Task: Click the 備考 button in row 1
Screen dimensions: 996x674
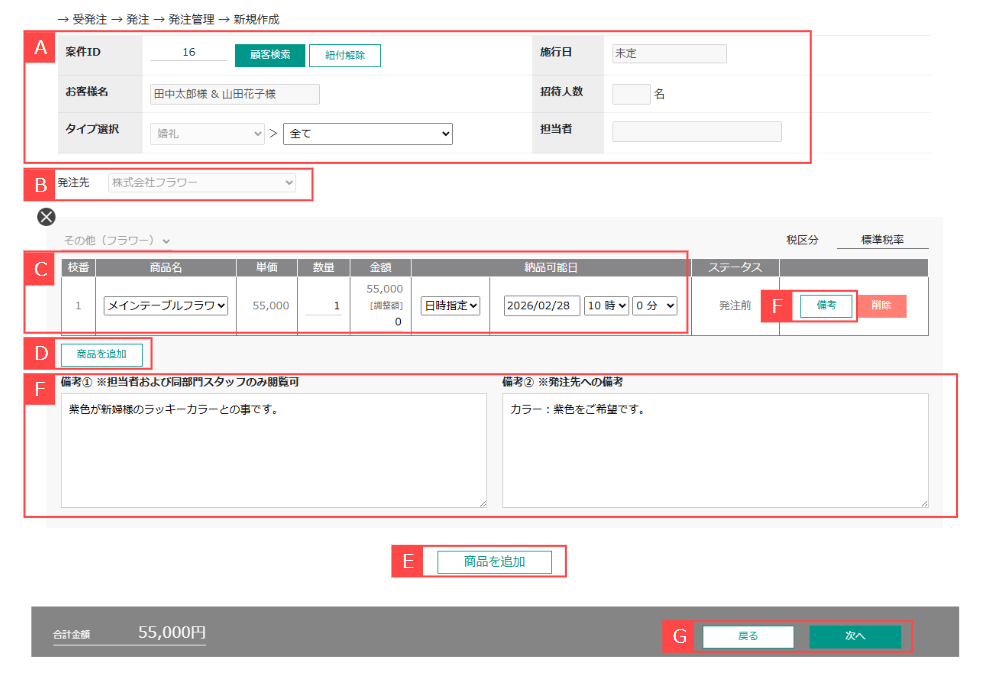Action: coord(826,305)
